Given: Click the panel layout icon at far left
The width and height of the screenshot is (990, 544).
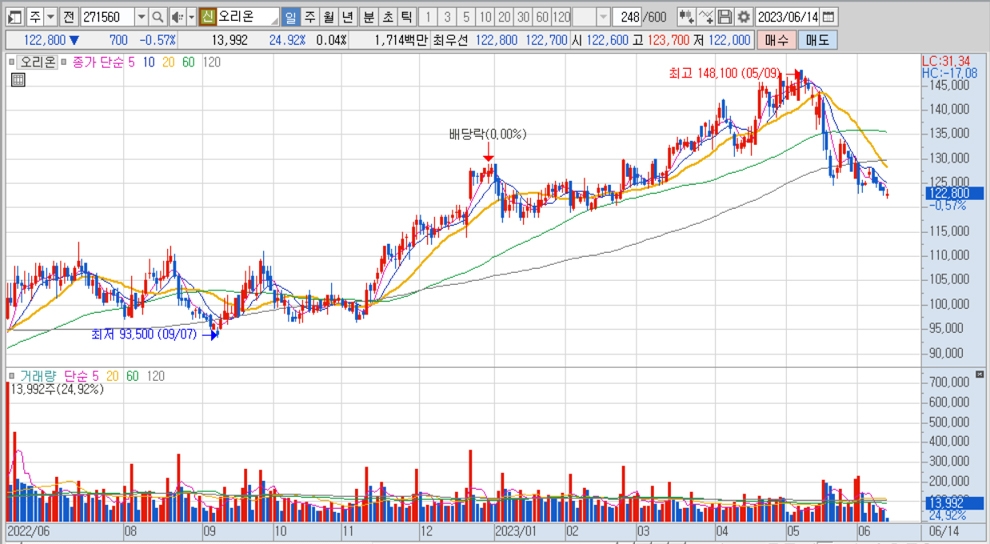Looking at the screenshot, I should 14,17.
